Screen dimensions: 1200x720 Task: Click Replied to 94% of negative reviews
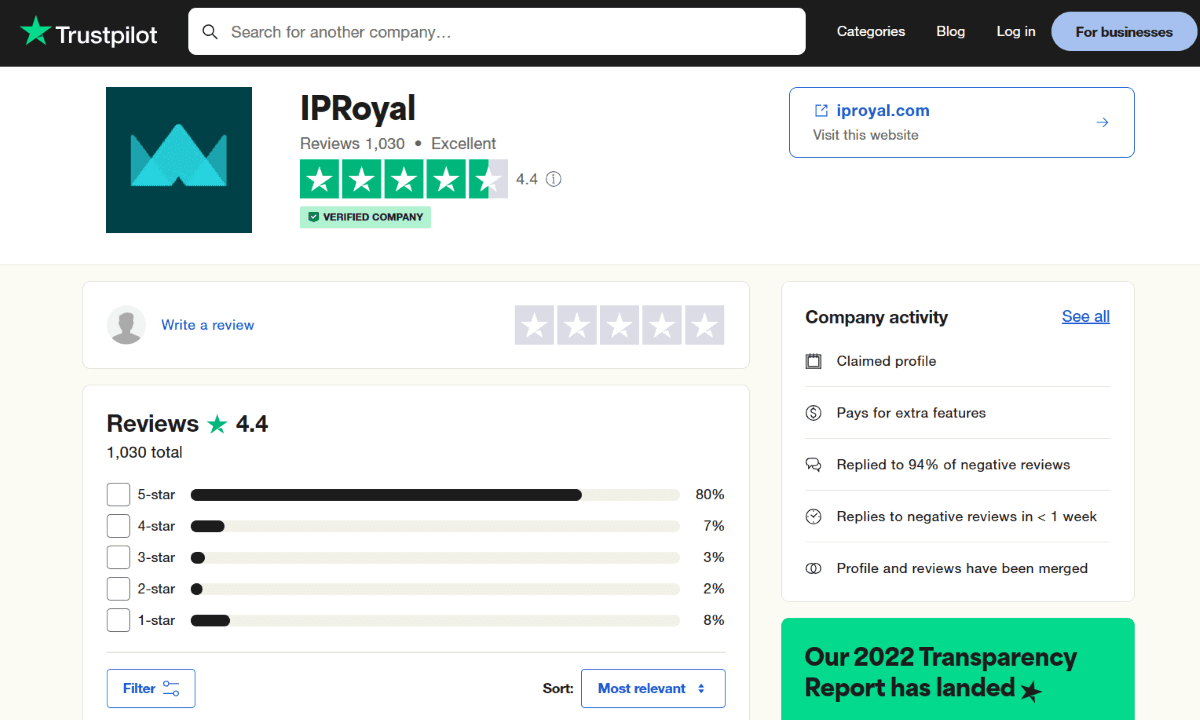coord(953,465)
